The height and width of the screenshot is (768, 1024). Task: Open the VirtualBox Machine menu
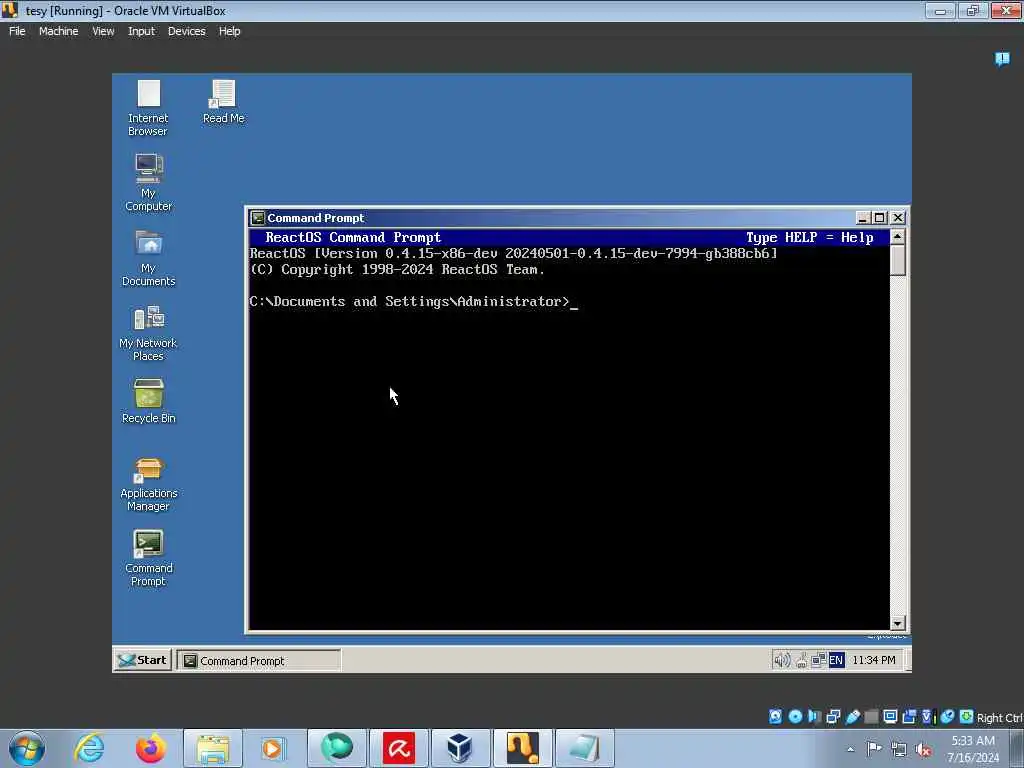58,31
